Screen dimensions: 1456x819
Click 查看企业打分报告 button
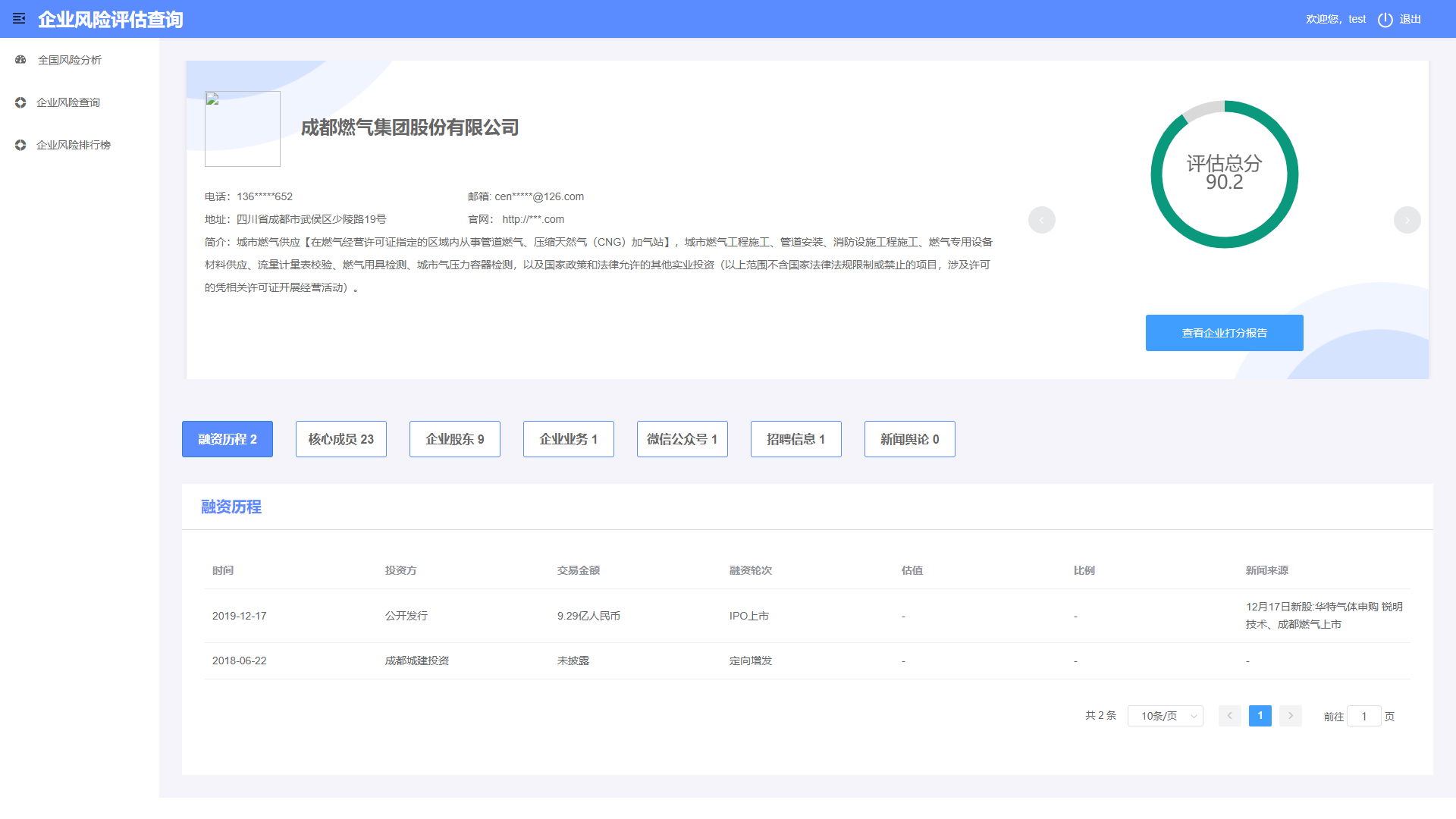[1224, 333]
